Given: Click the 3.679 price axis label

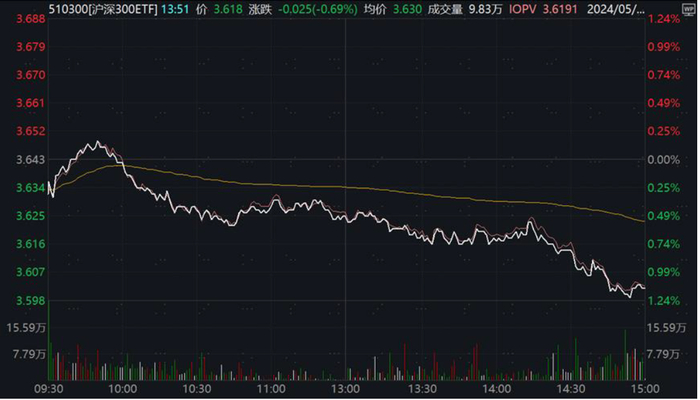Looking at the screenshot, I should [31, 47].
